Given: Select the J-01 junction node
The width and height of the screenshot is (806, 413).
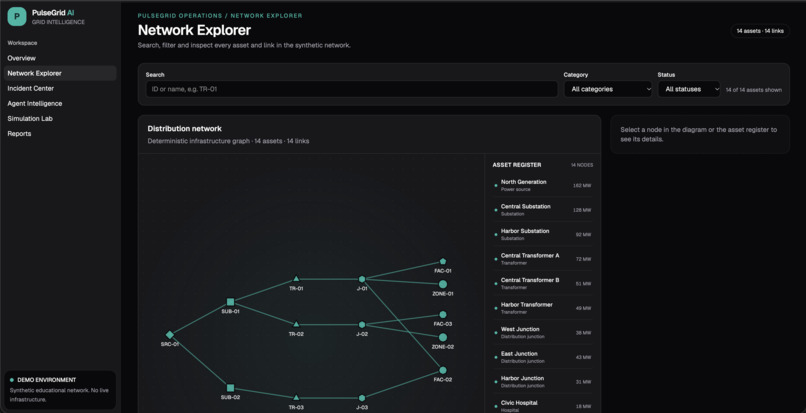Looking at the screenshot, I should (x=362, y=279).
